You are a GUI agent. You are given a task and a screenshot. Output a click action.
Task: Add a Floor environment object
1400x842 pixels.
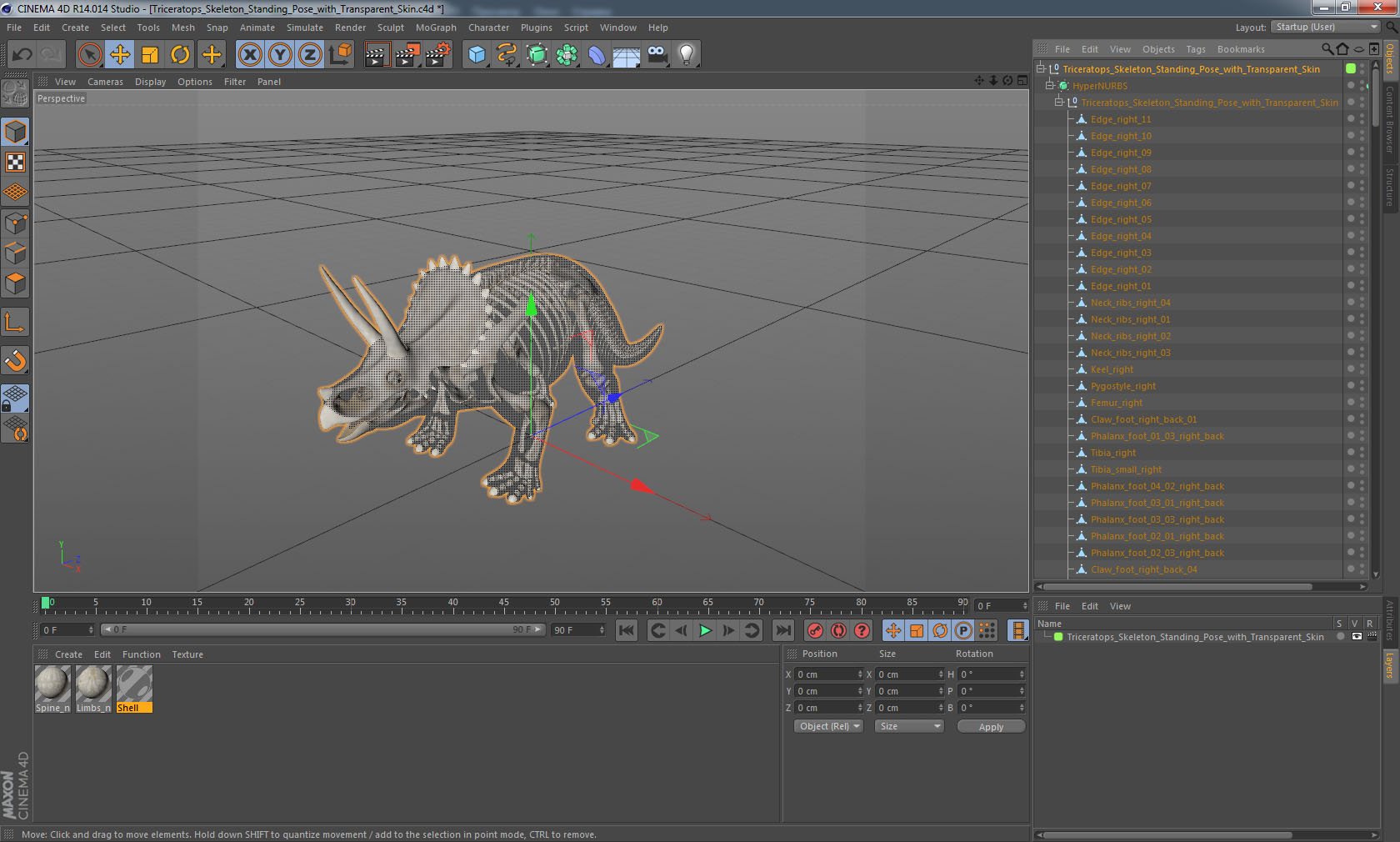tap(627, 55)
